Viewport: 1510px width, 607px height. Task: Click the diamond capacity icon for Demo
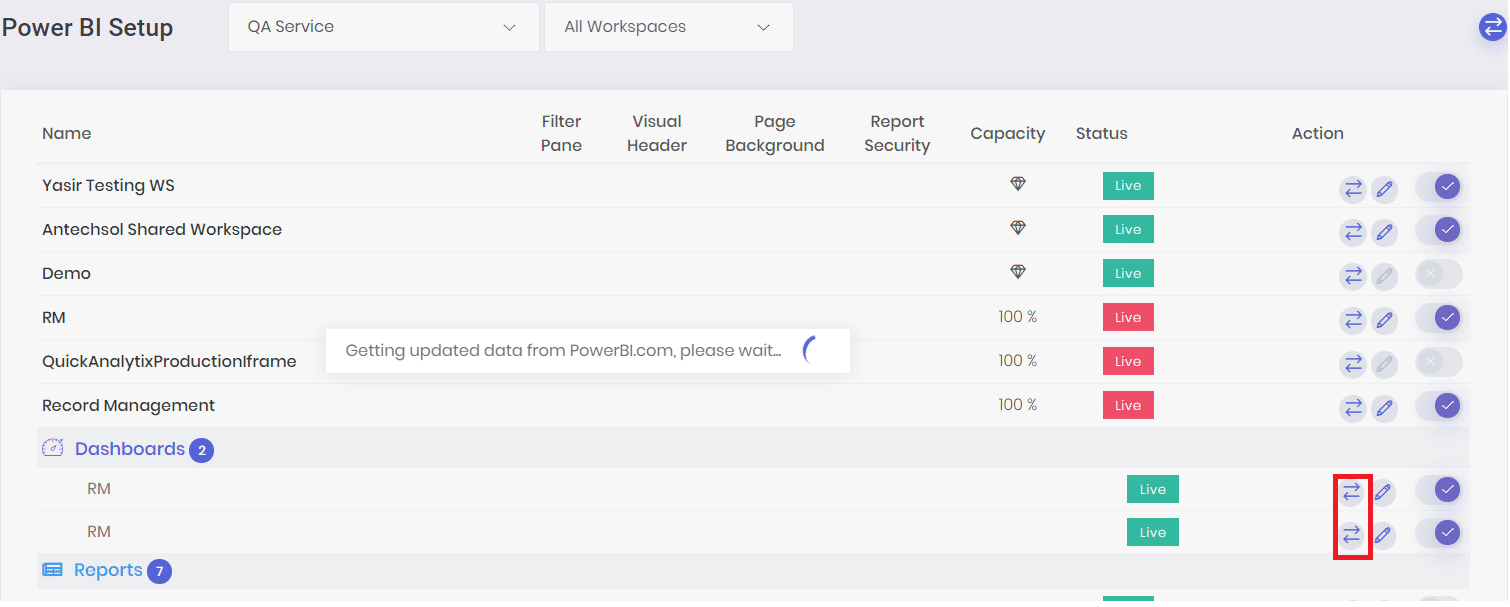[x=1018, y=271]
